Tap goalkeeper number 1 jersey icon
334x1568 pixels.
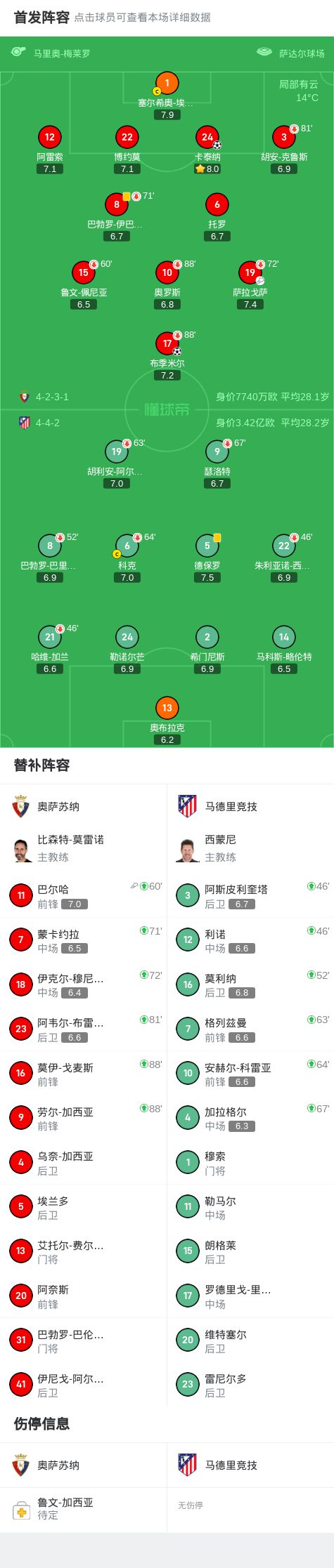167,83
